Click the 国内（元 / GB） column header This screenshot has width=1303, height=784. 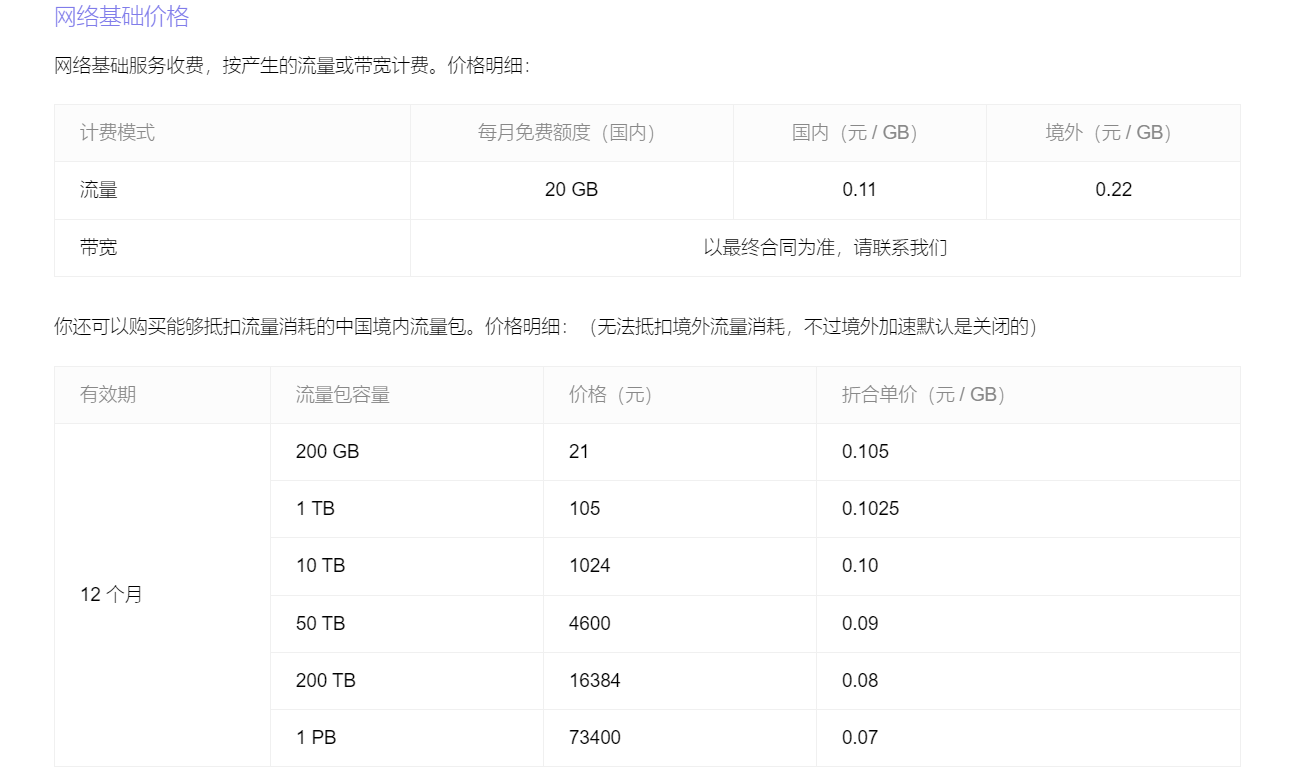859,133
